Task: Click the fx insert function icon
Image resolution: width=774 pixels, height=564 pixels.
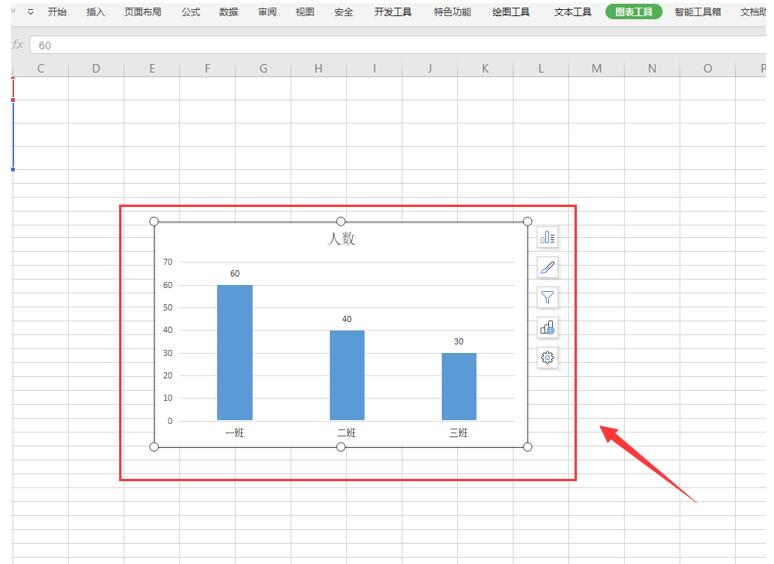Action: pos(17,45)
